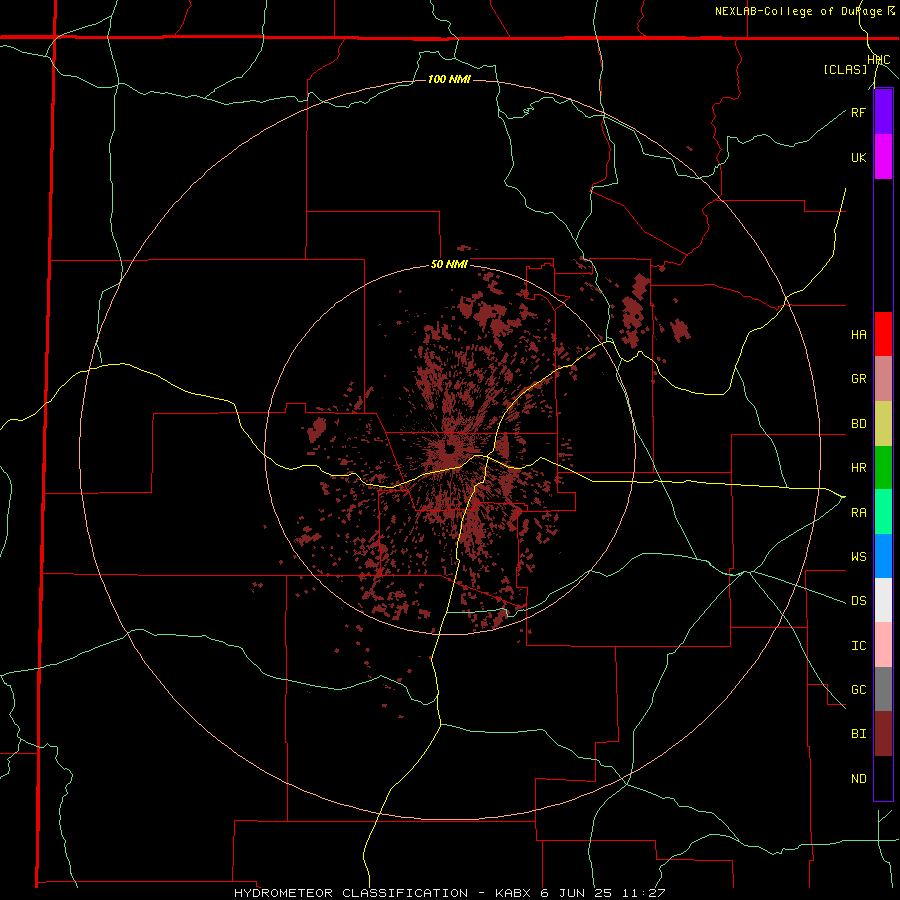Click the GC legend label
Viewport: 900px width, 900px height.
(x=858, y=690)
